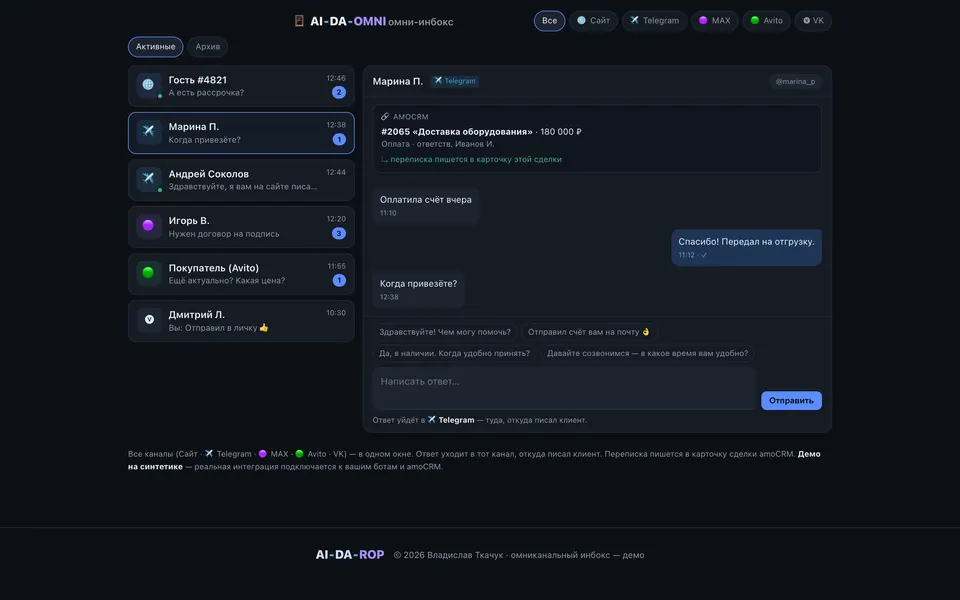Image resolution: width=960 pixels, height=600 pixels.
Task: Filter chats by Все channels
Action: point(549,21)
